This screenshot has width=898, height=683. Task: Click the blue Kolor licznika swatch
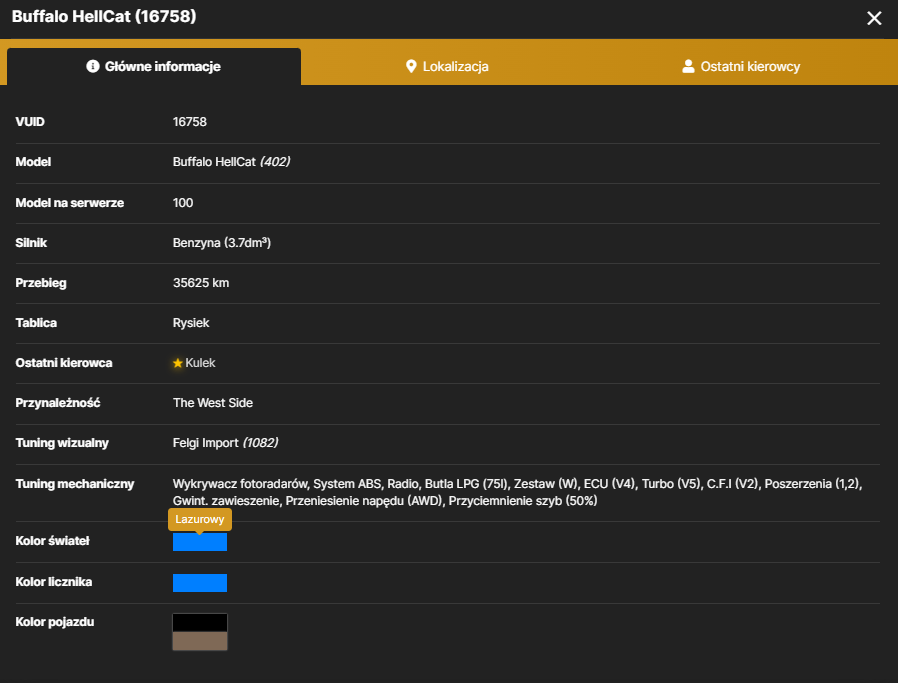pyautogui.click(x=200, y=583)
